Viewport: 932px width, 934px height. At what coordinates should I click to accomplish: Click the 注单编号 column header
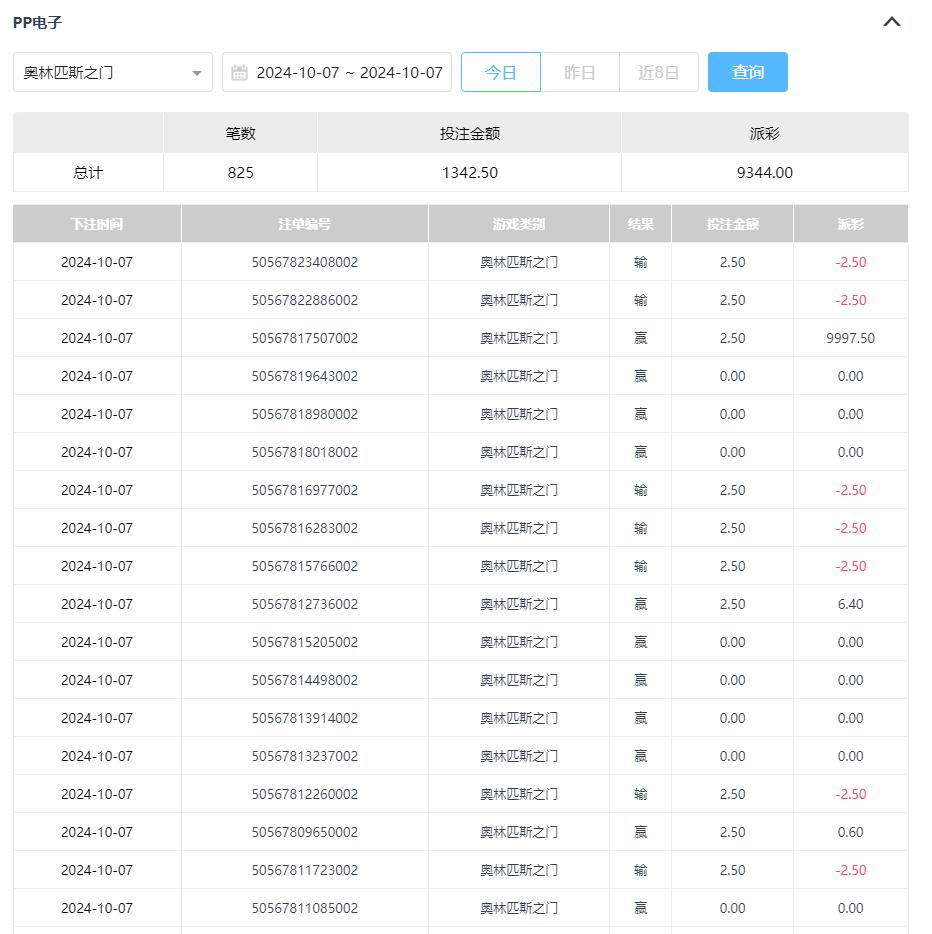pyautogui.click(x=304, y=224)
